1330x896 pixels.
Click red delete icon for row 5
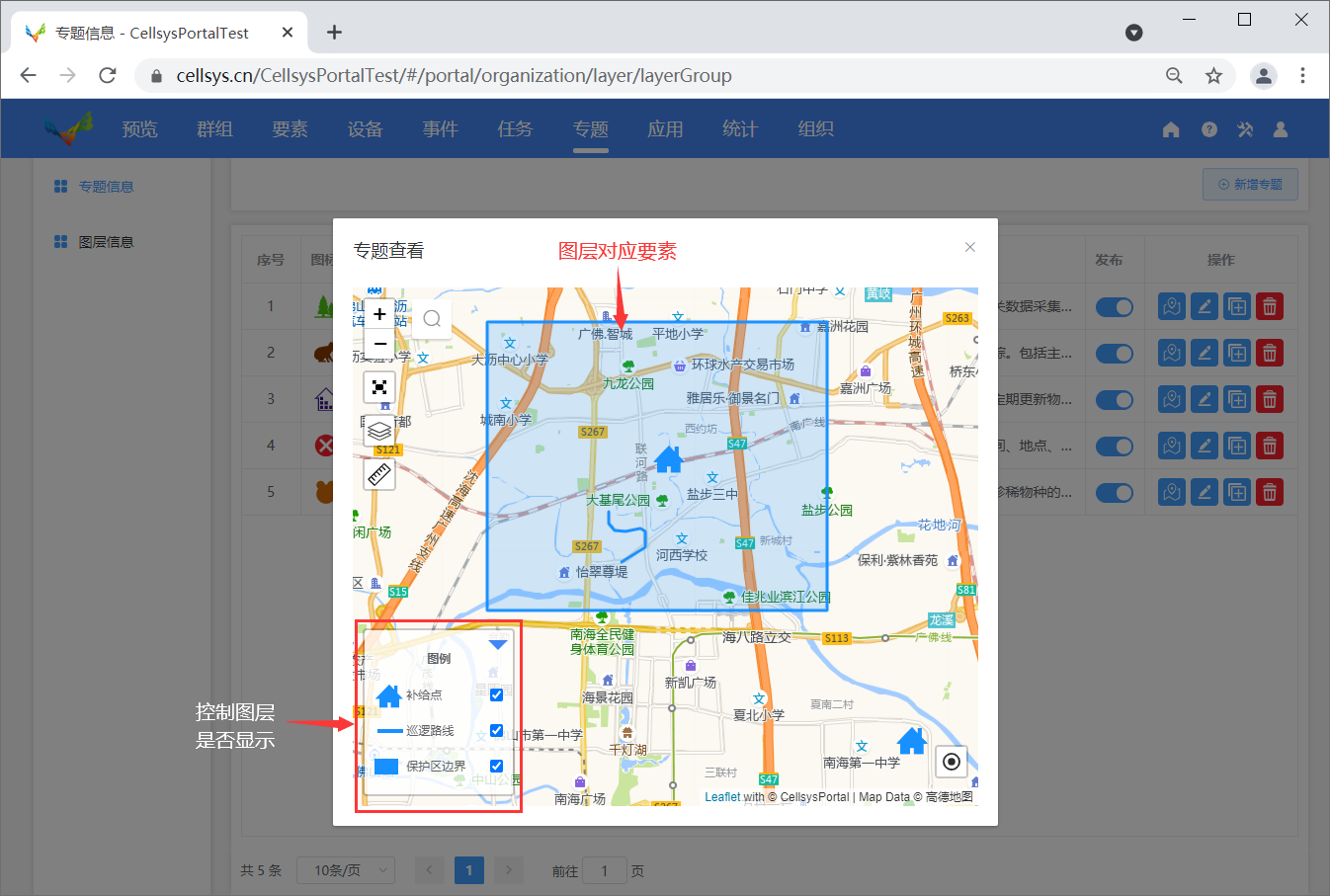[1270, 492]
